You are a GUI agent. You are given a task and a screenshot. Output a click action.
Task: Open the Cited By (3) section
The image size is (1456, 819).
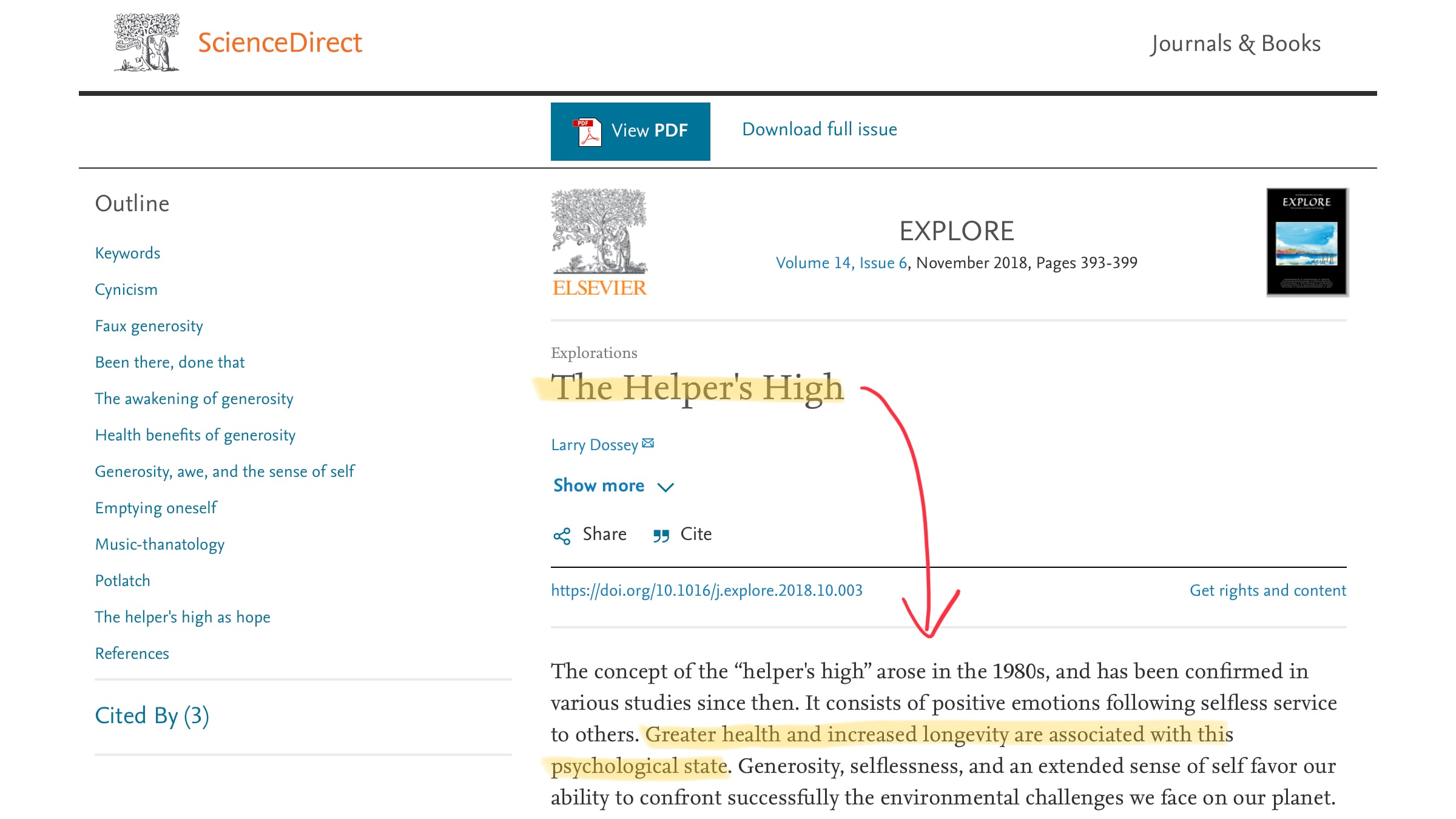coord(152,716)
